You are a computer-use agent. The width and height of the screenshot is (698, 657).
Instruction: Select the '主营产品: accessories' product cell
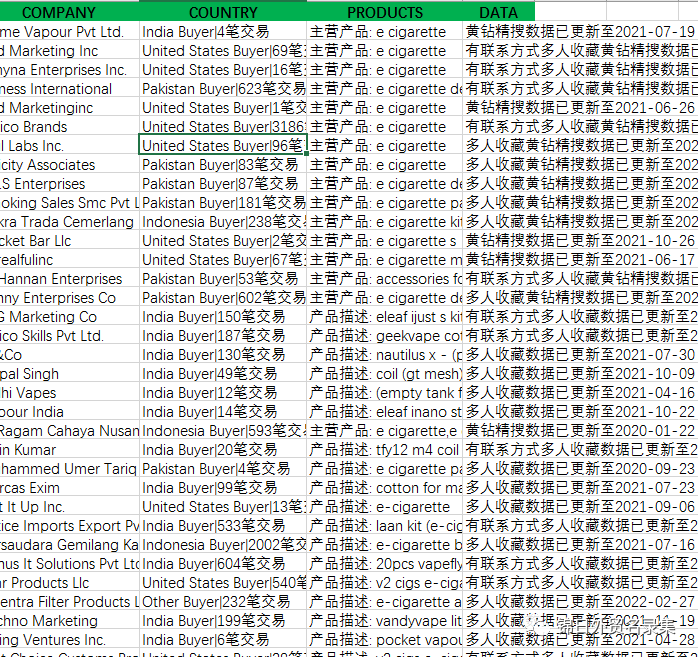(x=385, y=279)
